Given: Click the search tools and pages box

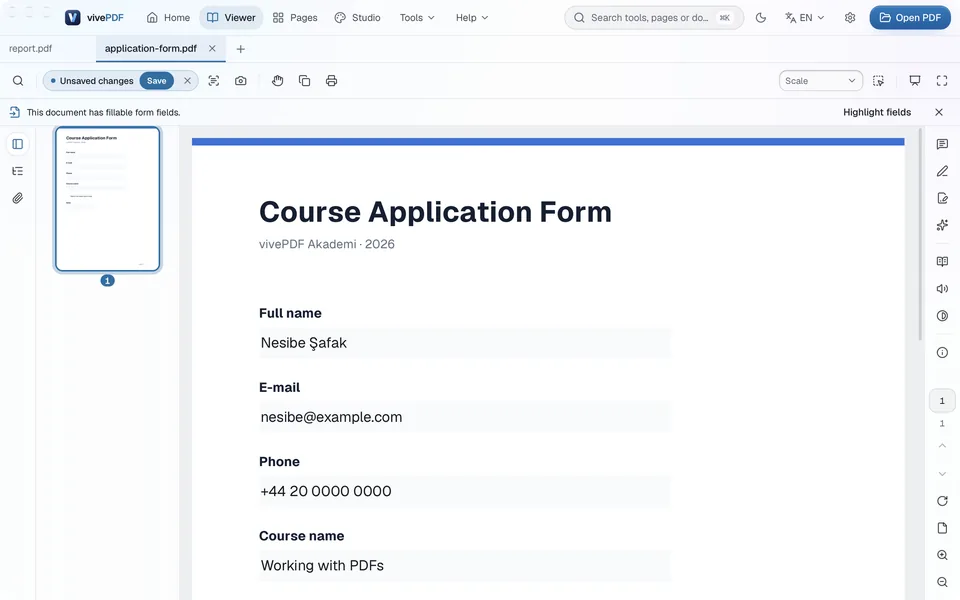Looking at the screenshot, I should pyautogui.click(x=654, y=18).
